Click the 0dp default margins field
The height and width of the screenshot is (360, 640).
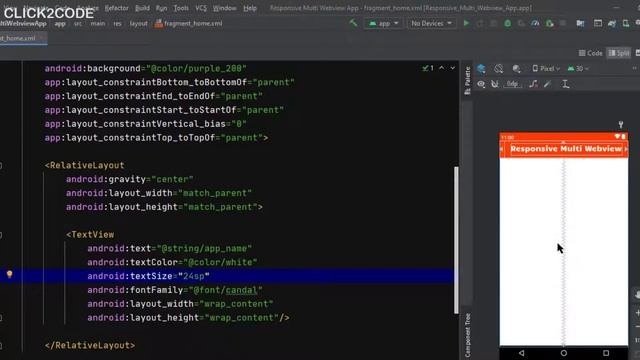513,84
